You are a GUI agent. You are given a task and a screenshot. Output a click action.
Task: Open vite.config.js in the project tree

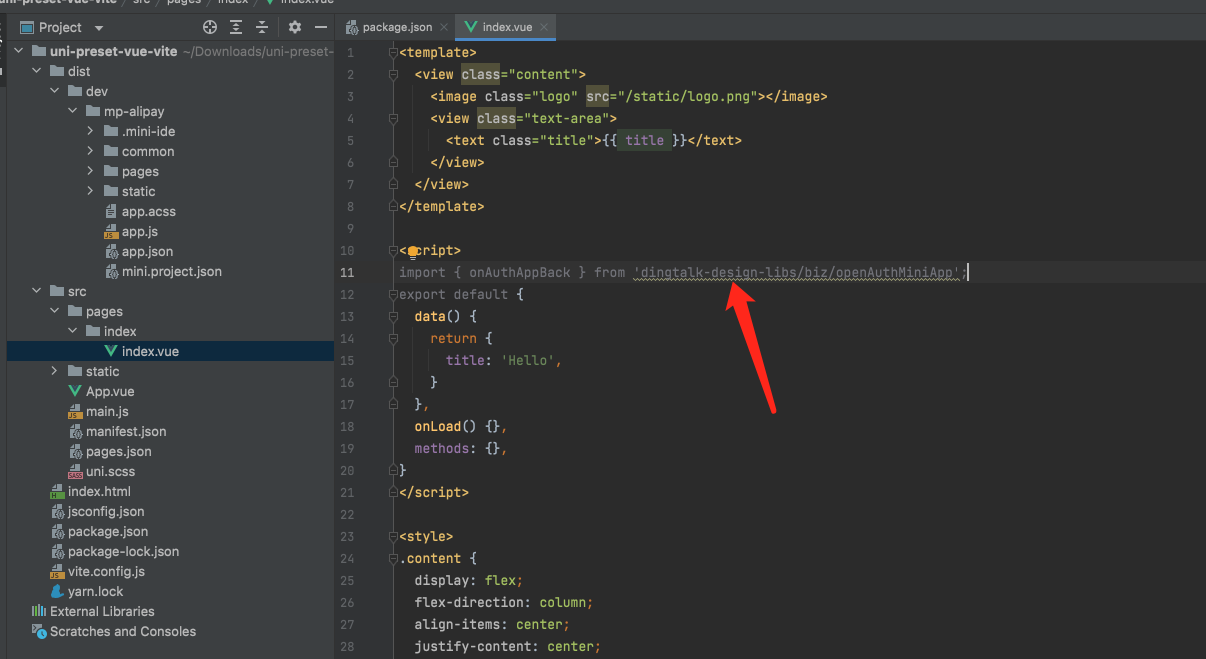click(105, 571)
